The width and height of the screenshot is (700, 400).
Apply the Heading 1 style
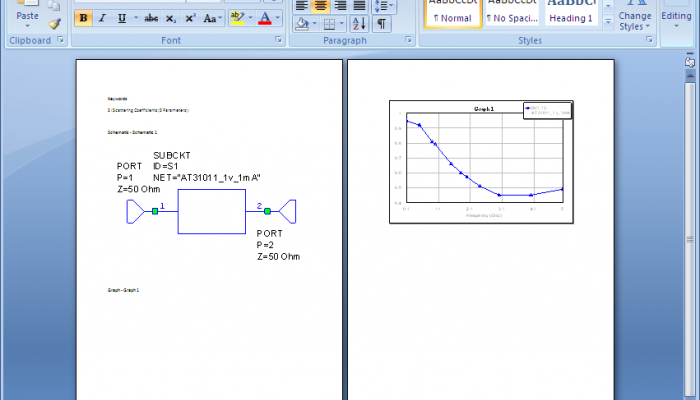(x=570, y=12)
